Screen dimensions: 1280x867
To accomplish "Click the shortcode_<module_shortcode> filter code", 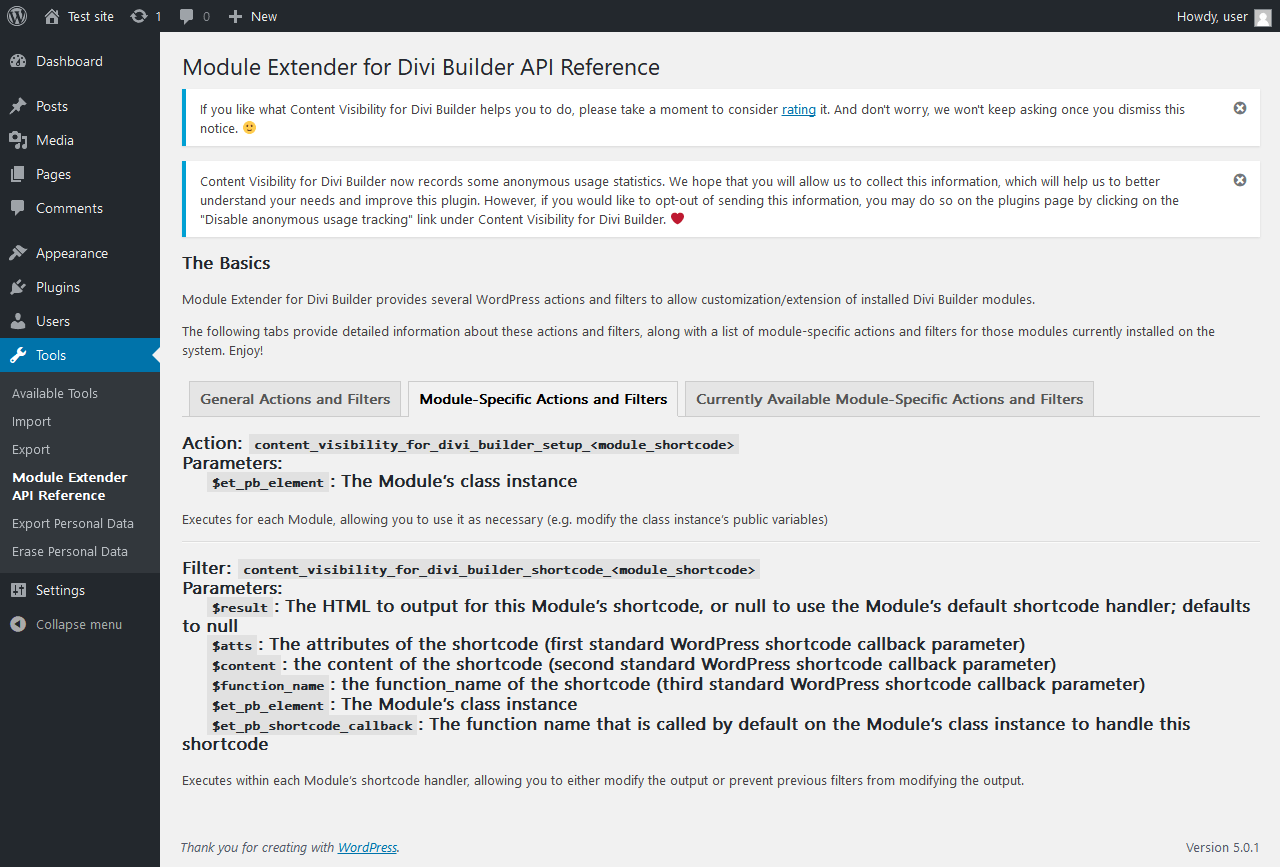I will pos(499,569).
